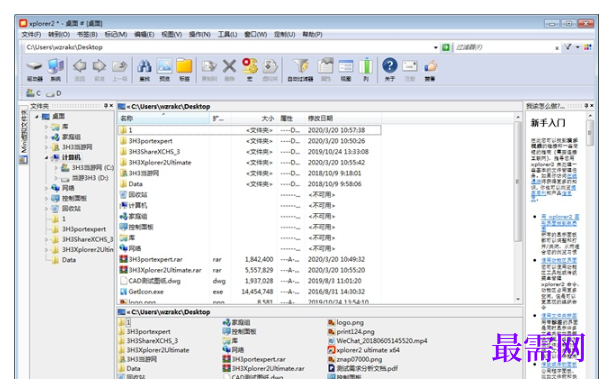Open the 书签(B) menu
Viewport: 604px width, 379px height.
[87, 34]
